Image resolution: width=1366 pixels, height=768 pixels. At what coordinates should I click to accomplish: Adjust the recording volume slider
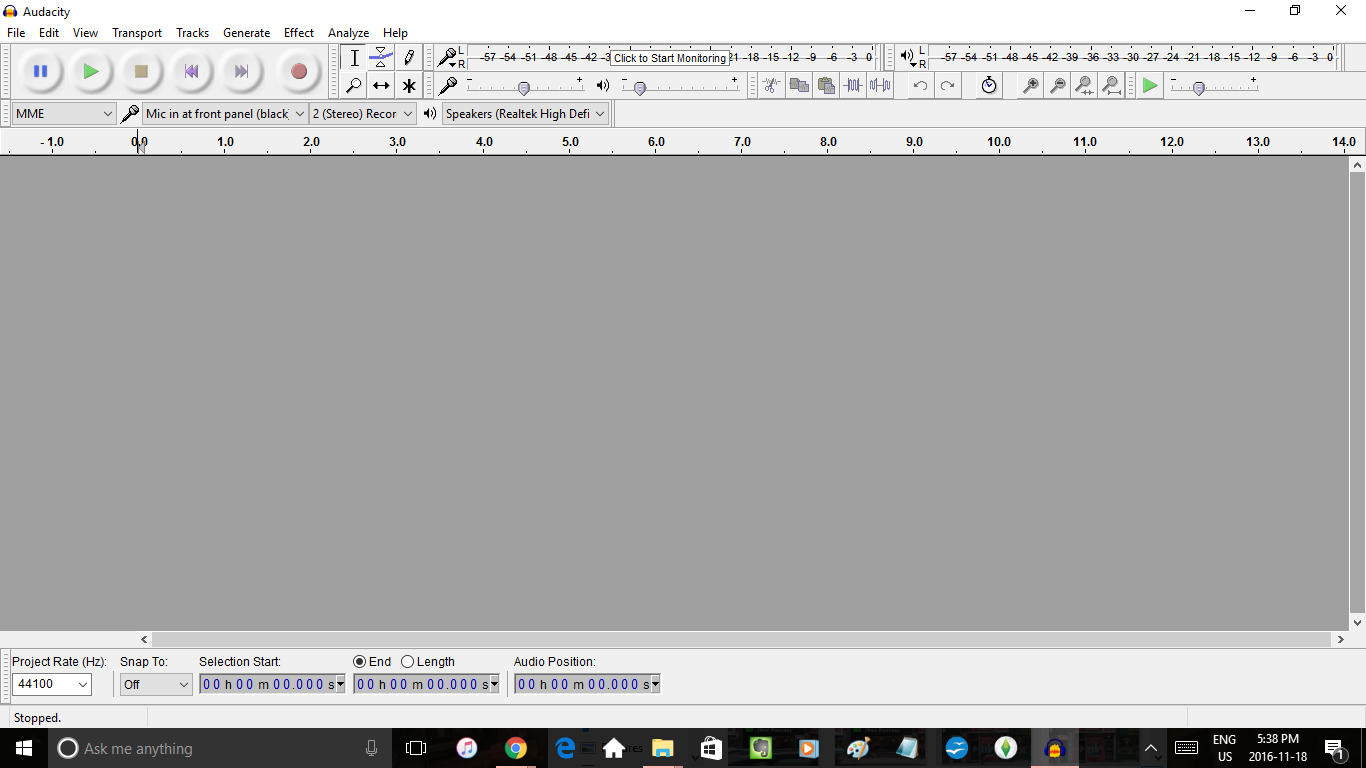523,87
